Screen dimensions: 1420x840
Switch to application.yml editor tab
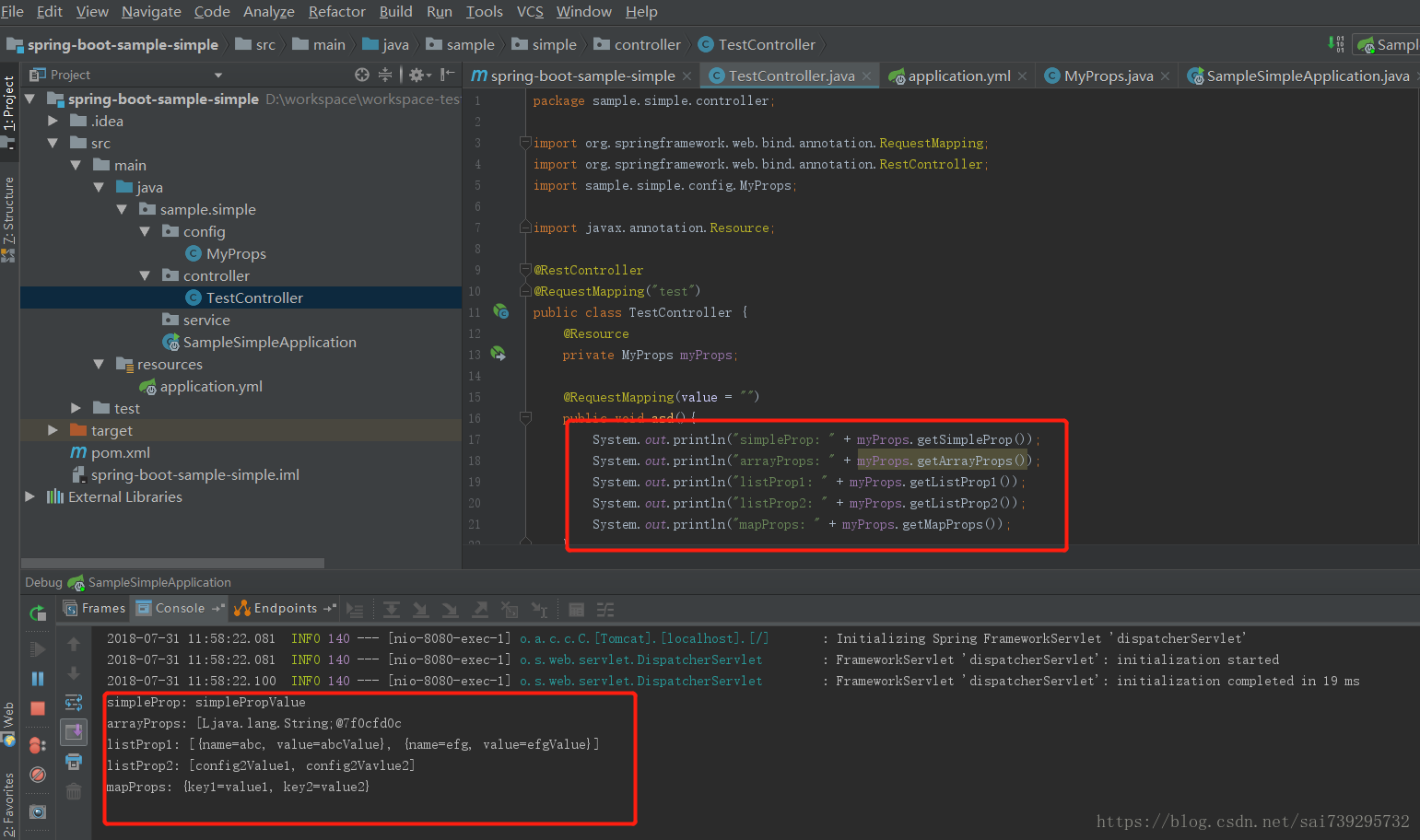click(x=958, y=76)
